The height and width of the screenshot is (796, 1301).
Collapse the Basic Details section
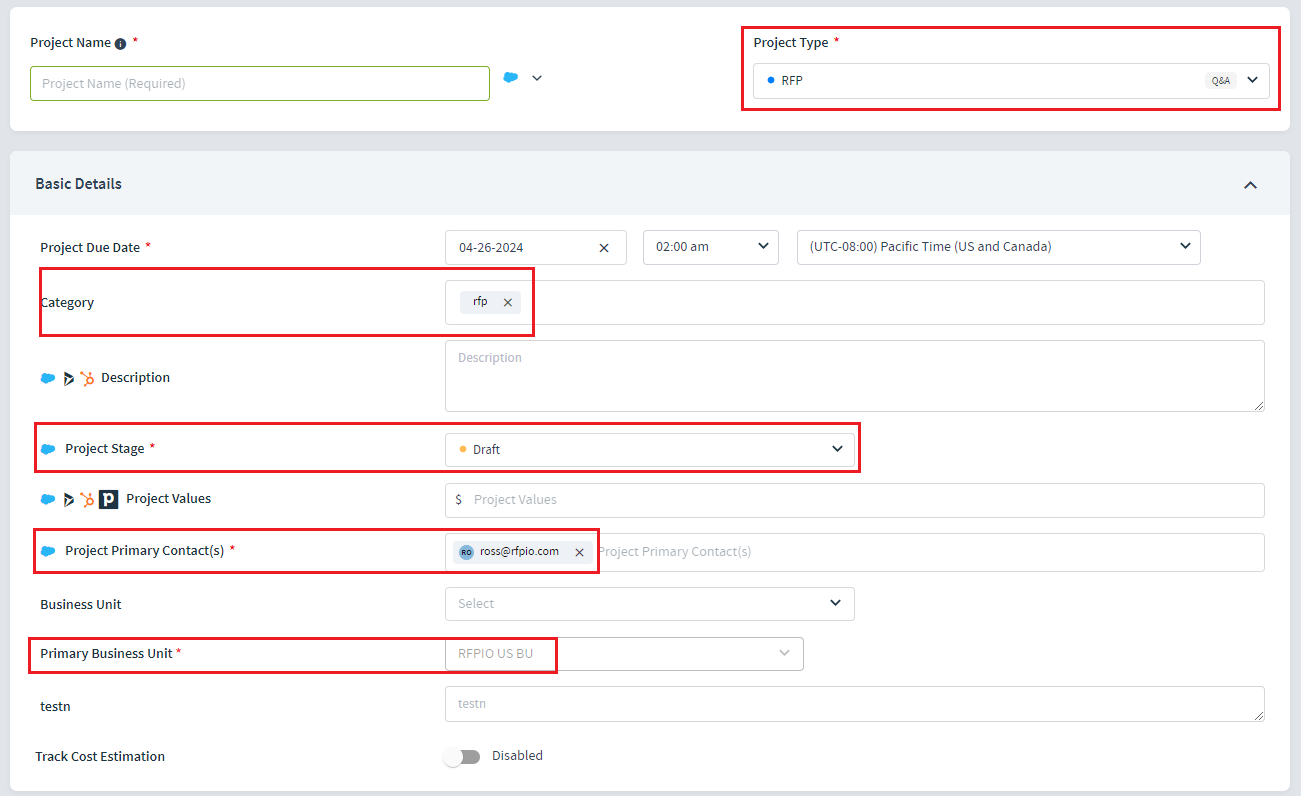click(x=1250, y=185)
